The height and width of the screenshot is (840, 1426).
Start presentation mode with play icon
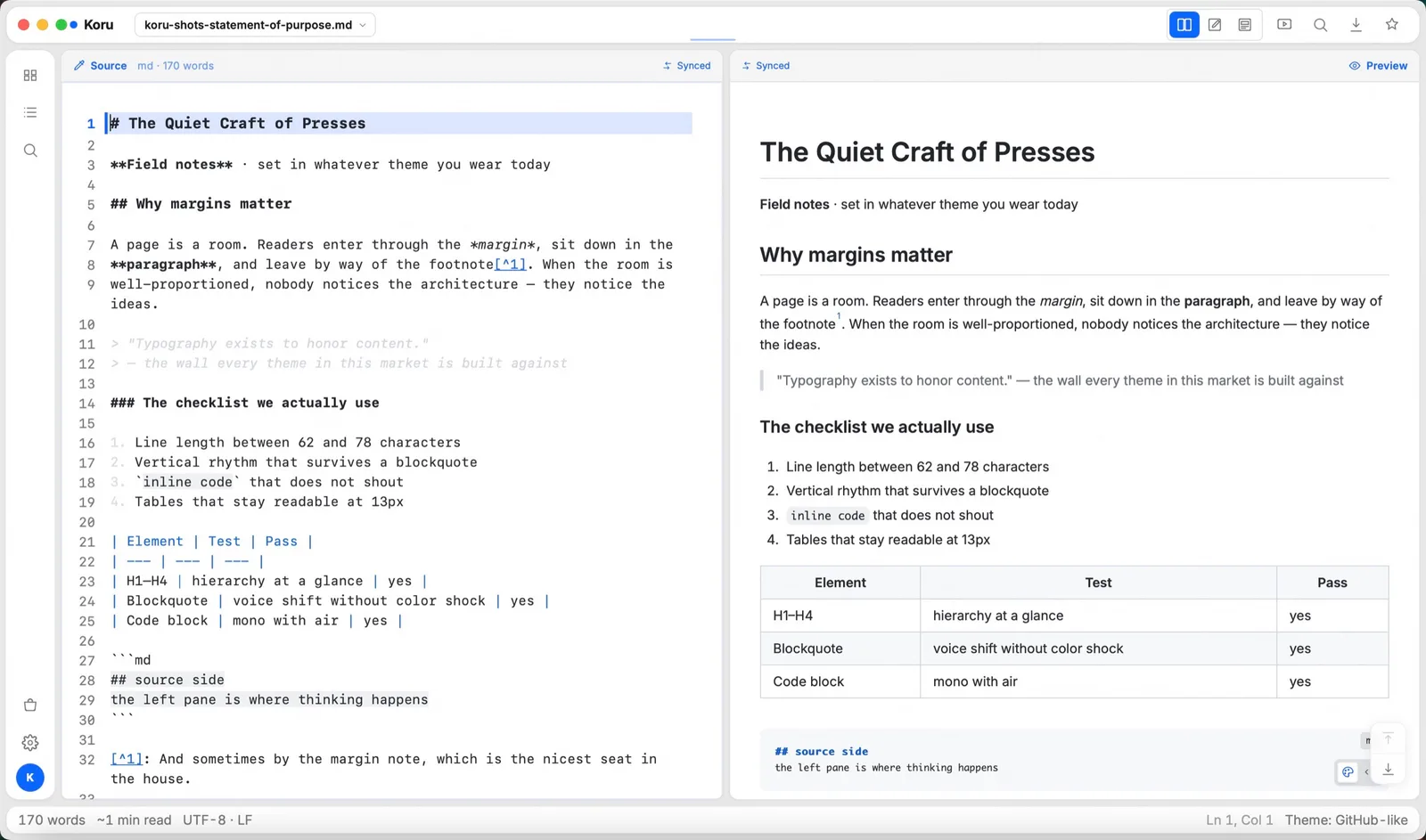(1284, 25)
